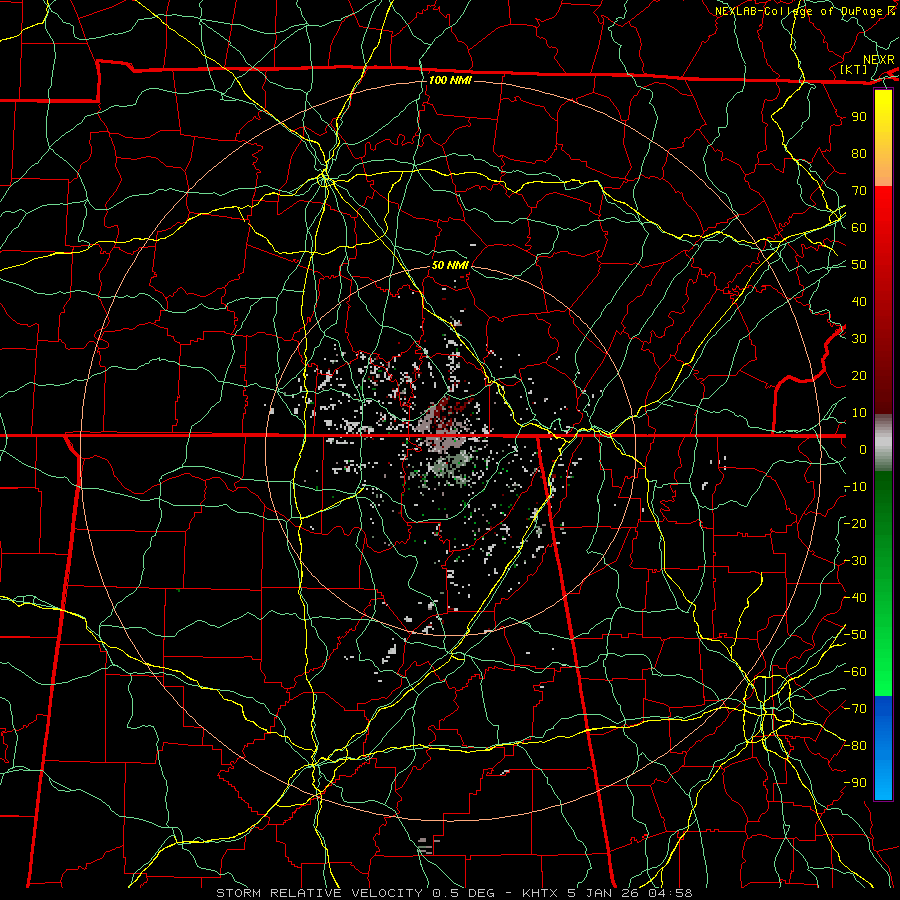Click the 80 value on the velocity scale
900x900 pixels.
click(859, 153)
